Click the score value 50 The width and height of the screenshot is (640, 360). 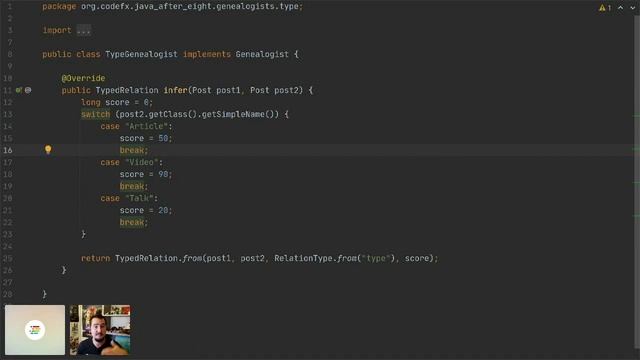pos(163,138)
